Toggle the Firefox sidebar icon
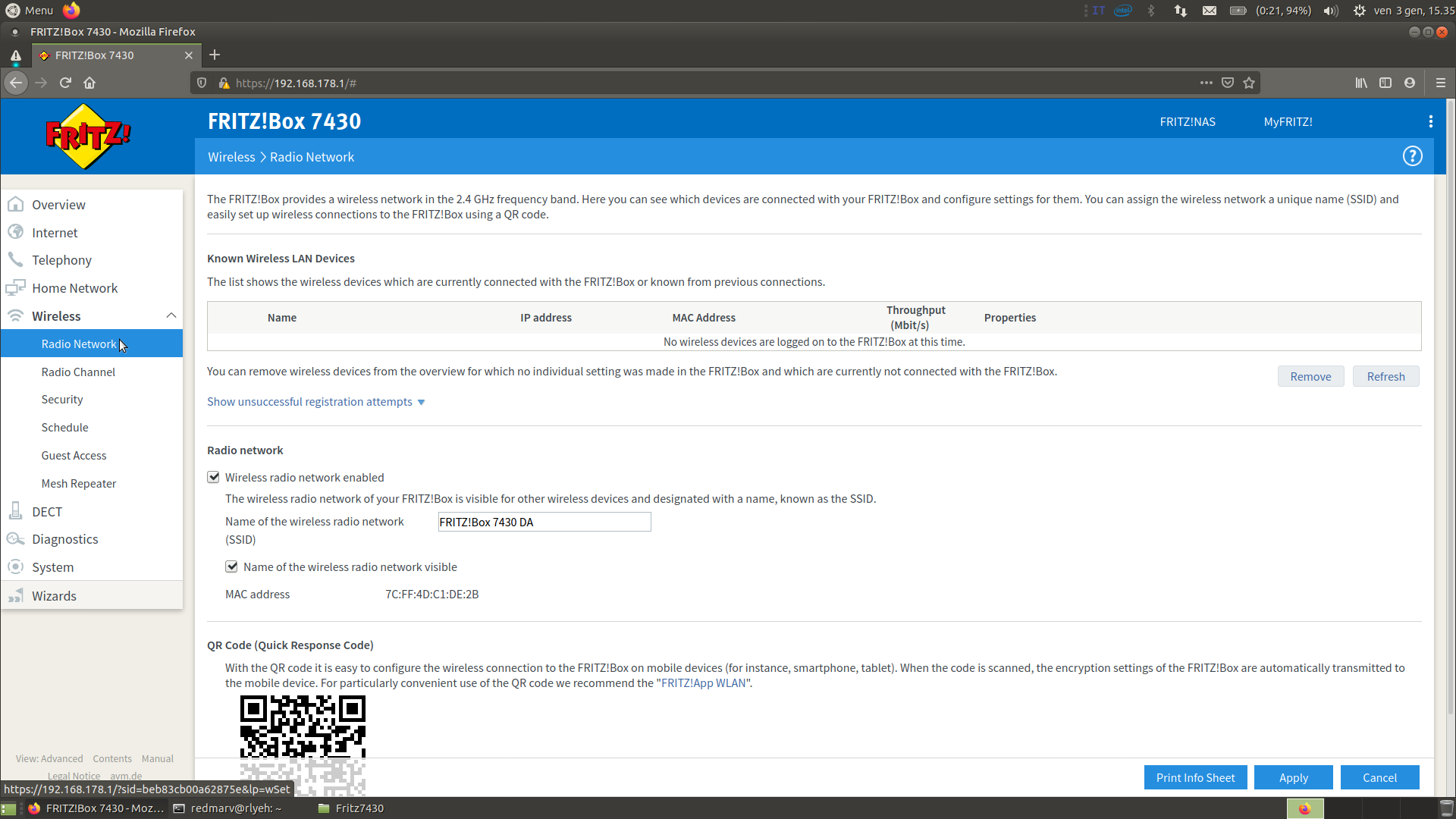This screenshot has height=819, width=1456. coord(1385,83)
